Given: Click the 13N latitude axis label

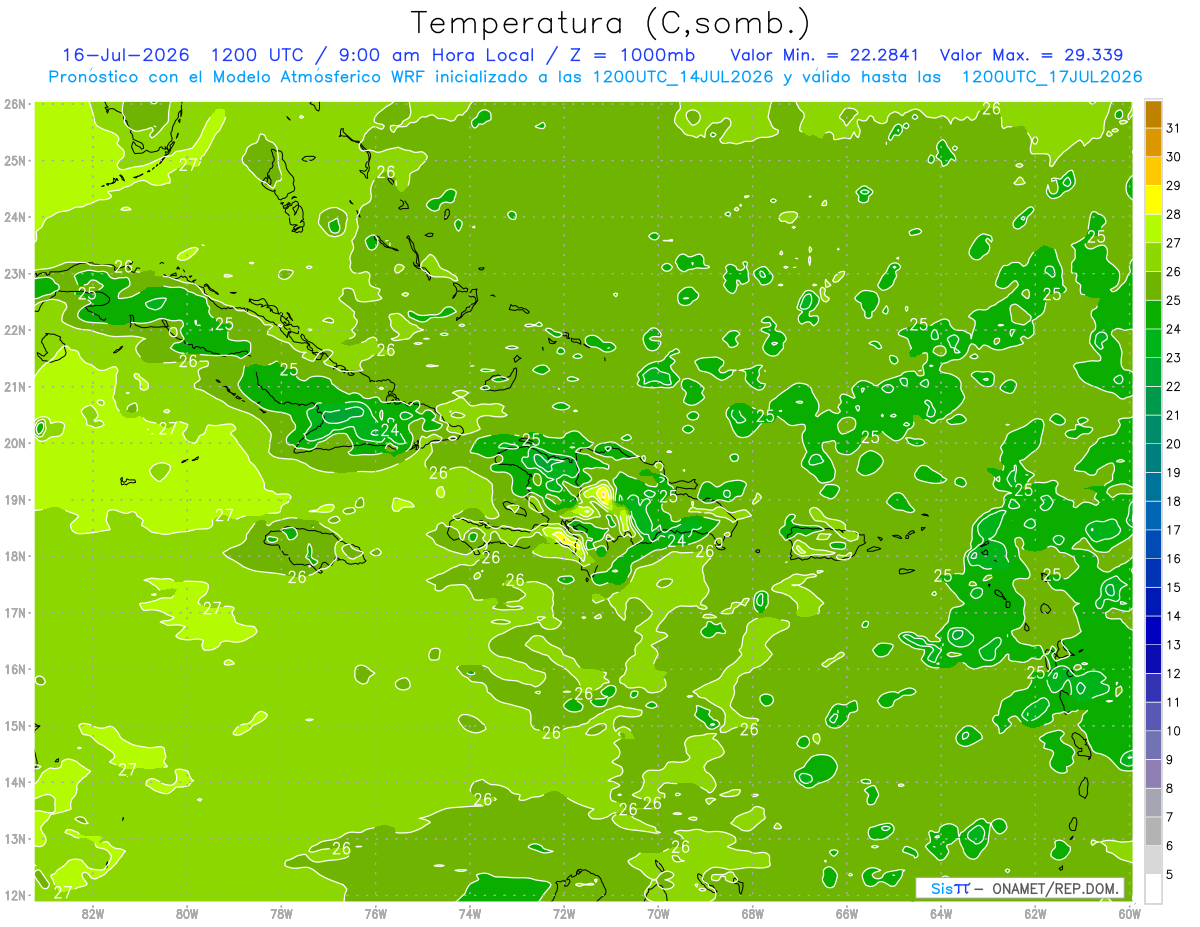Looking at the screenshot, I should coord(15,838).
